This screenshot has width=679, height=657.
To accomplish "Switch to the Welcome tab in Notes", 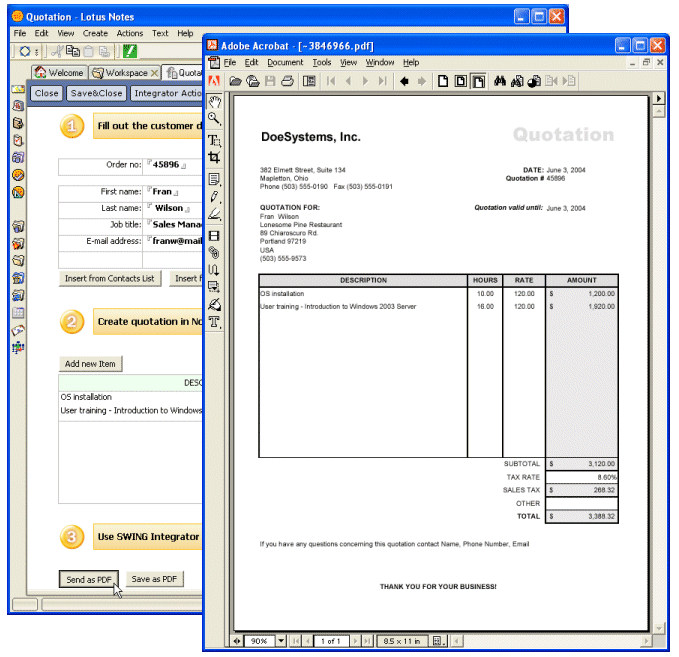I will point(60,73).
